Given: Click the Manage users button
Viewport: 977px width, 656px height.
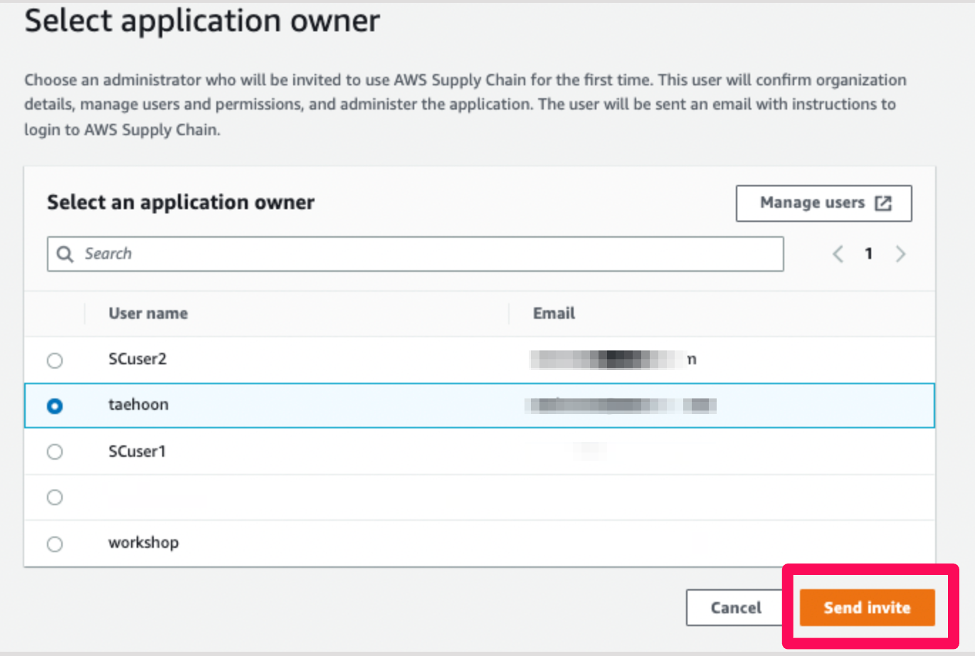Looking at the screenshot, I should point(824,203).
